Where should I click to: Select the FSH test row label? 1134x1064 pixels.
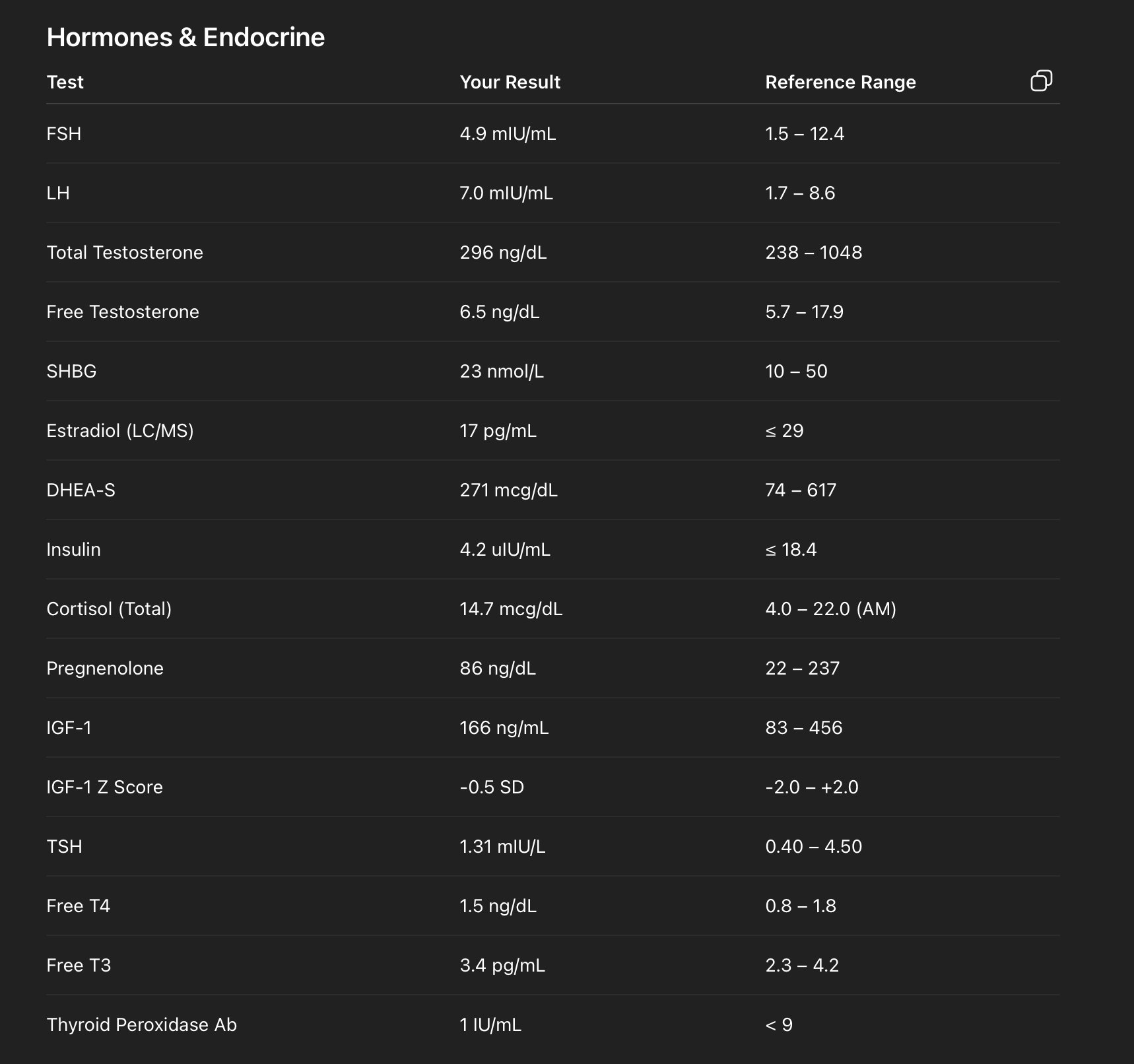(x=64, y=134)
